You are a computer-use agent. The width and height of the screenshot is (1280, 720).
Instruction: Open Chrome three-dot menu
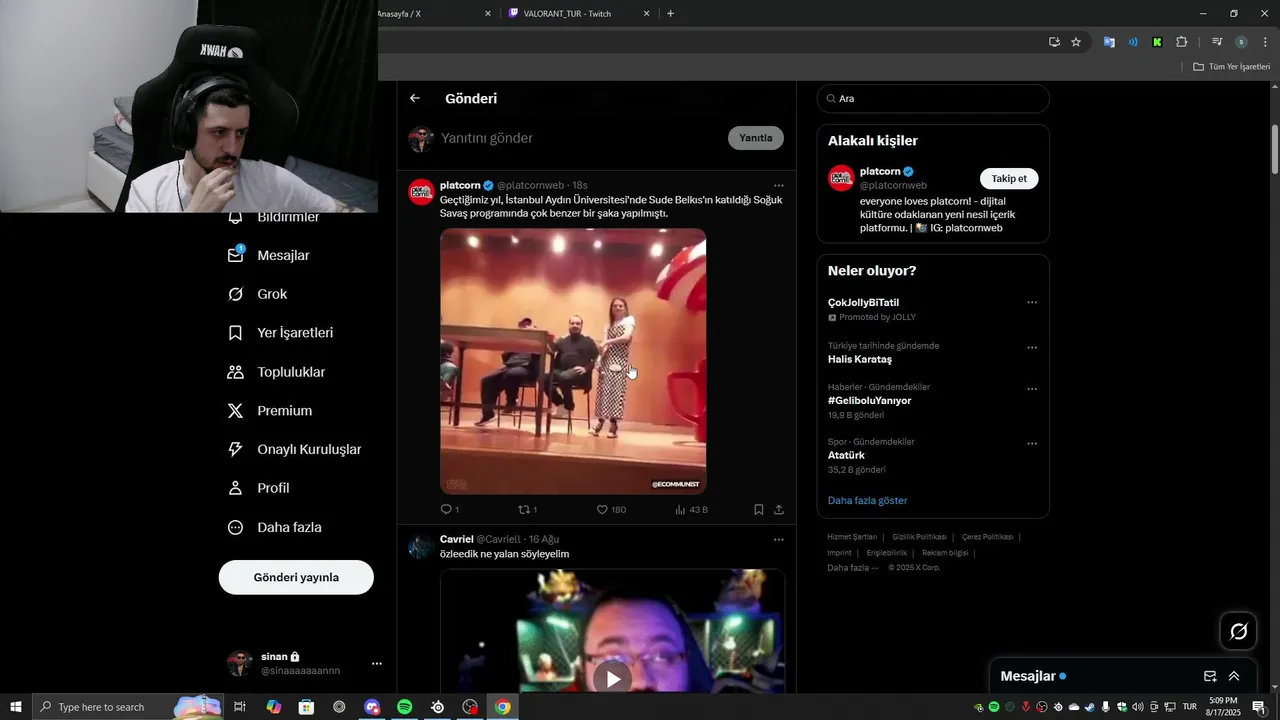click(1265, 42)
